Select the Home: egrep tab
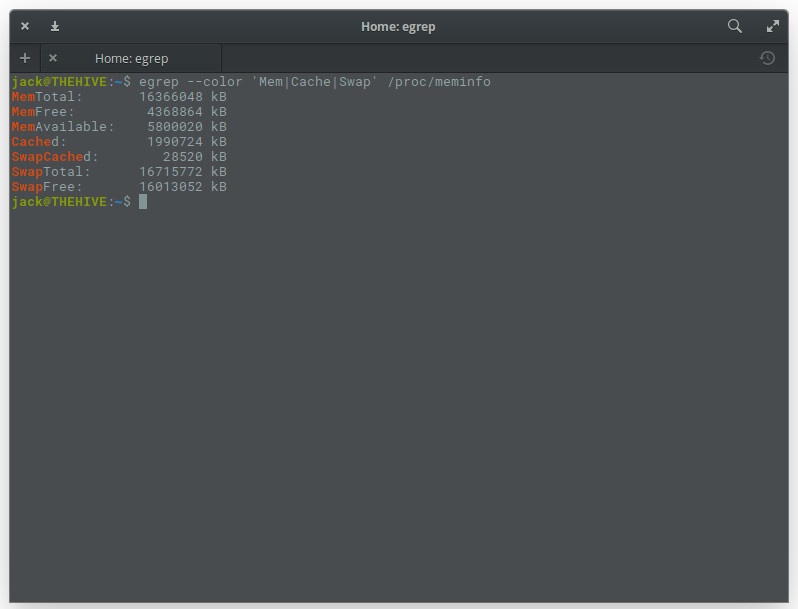The height and width of the screenshot is (609, 798). 131,58
